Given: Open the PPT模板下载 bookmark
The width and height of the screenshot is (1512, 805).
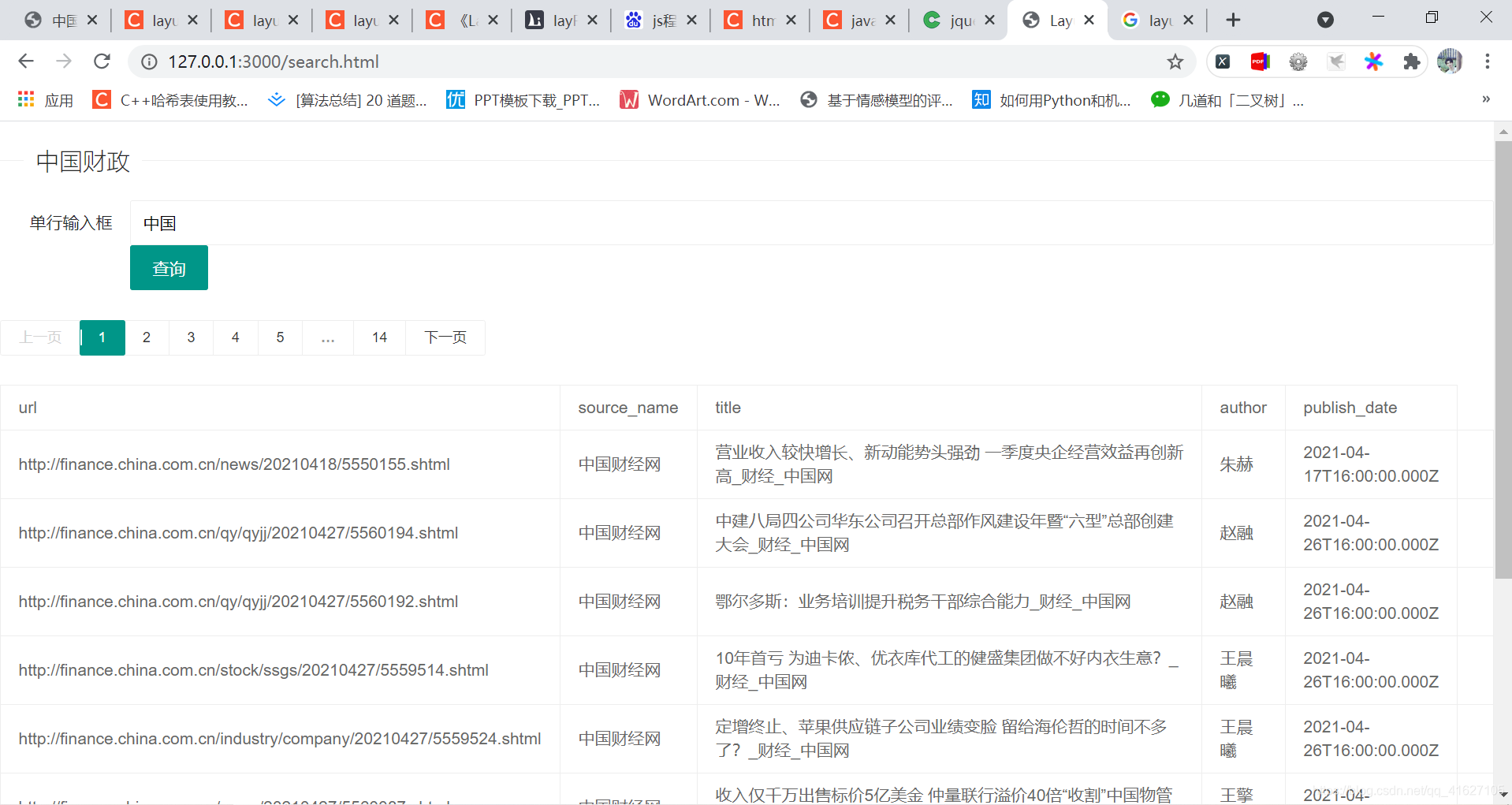Looking at the screenshot, I should (x=523, y=100).
